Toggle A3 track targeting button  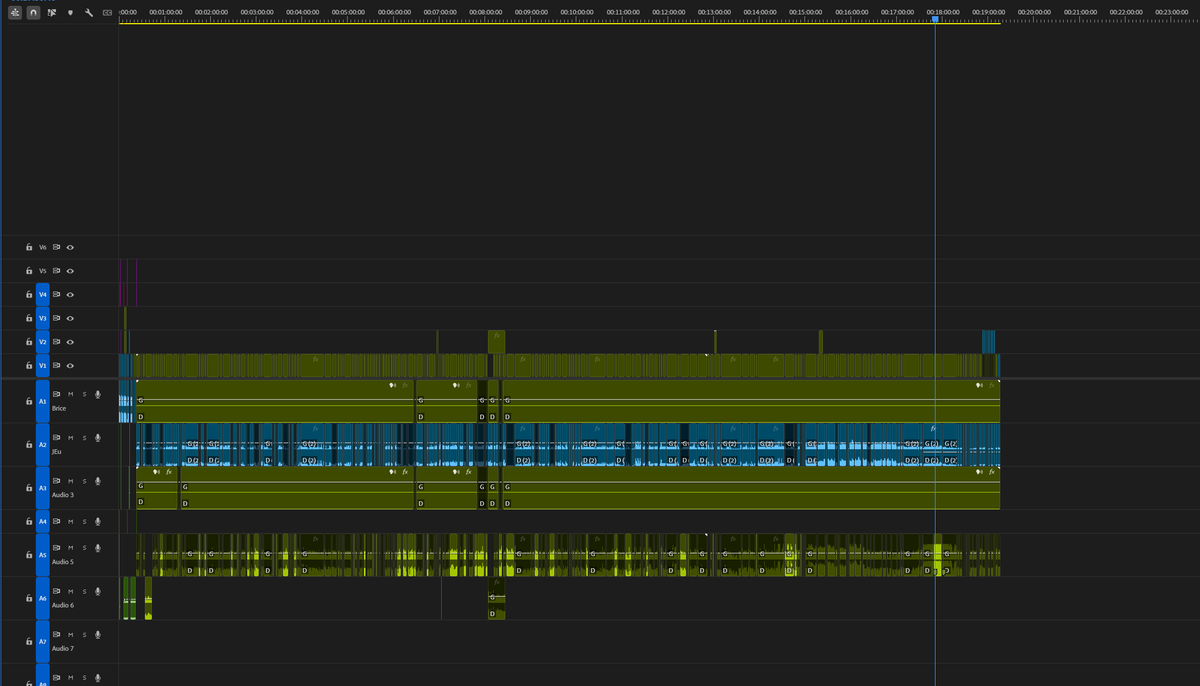pos(43,488)
